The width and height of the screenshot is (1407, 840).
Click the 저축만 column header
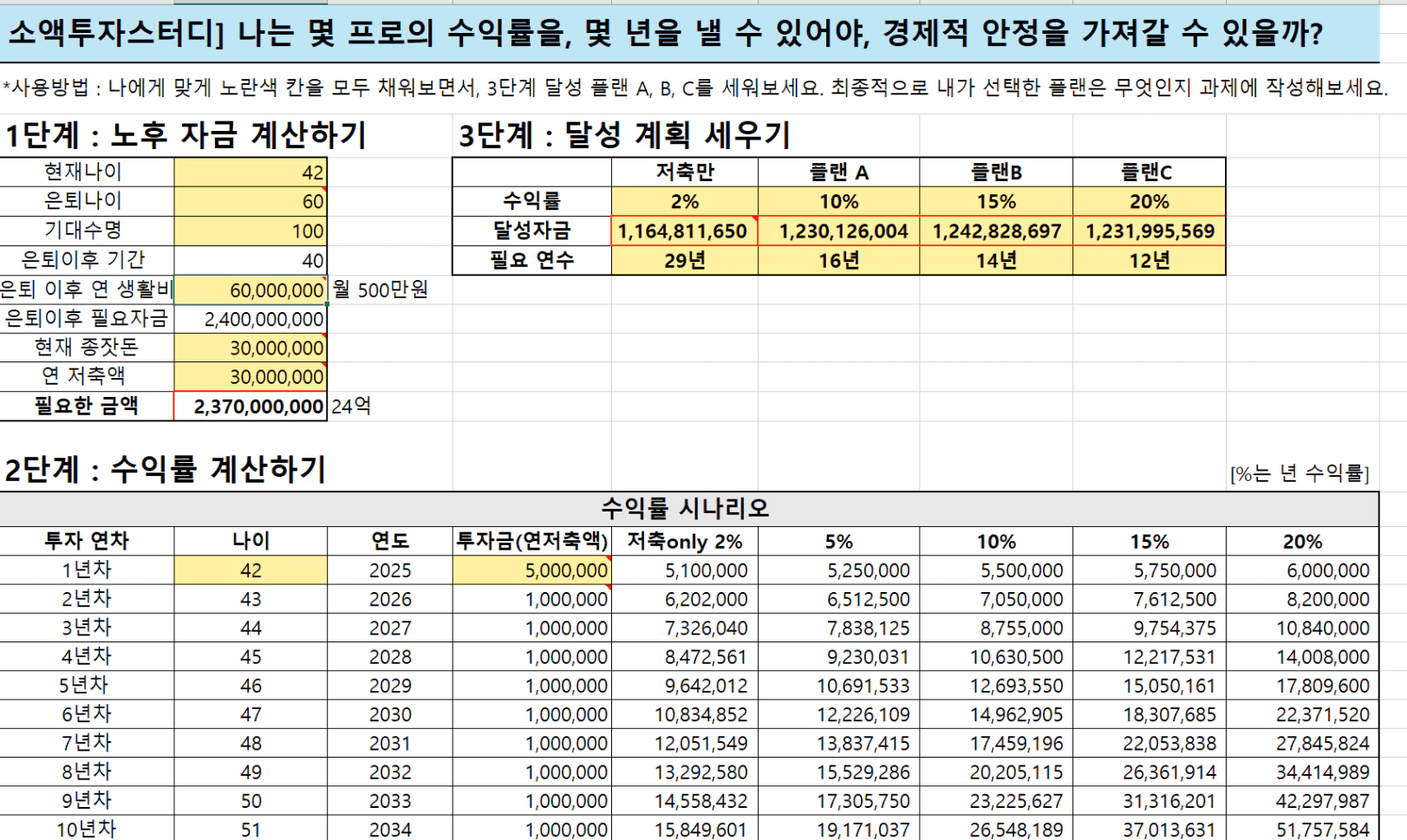coord(685,172)
